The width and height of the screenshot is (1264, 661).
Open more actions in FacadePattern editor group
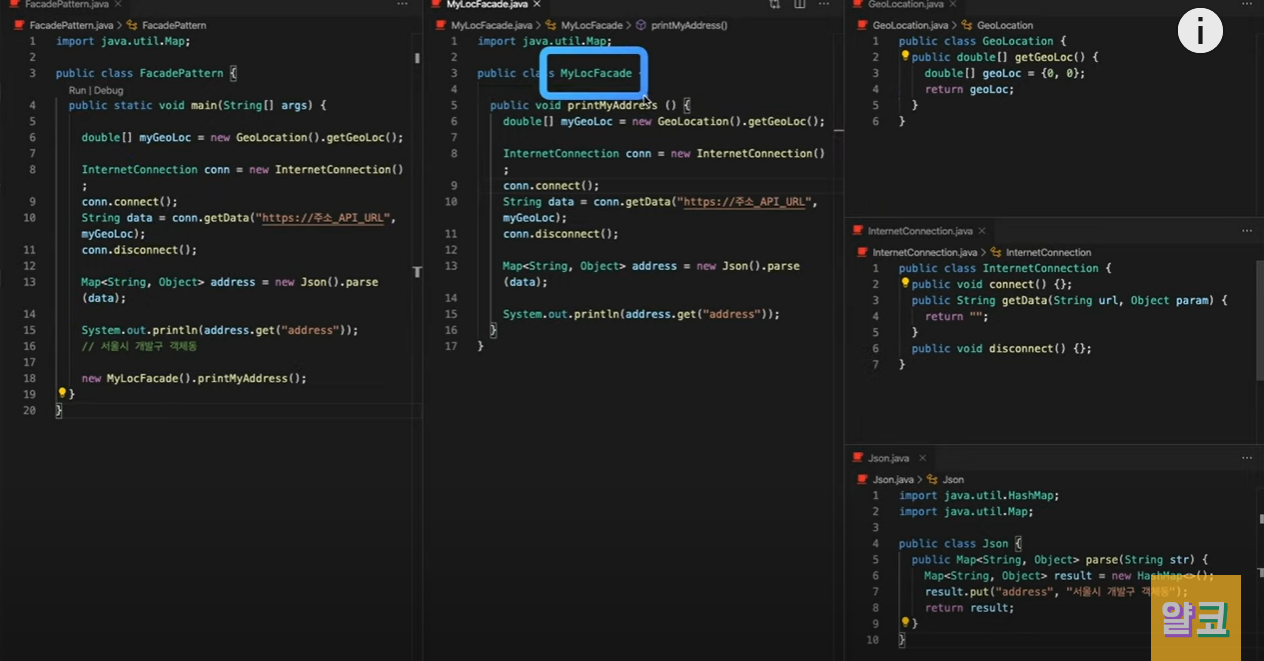[402, 5]
